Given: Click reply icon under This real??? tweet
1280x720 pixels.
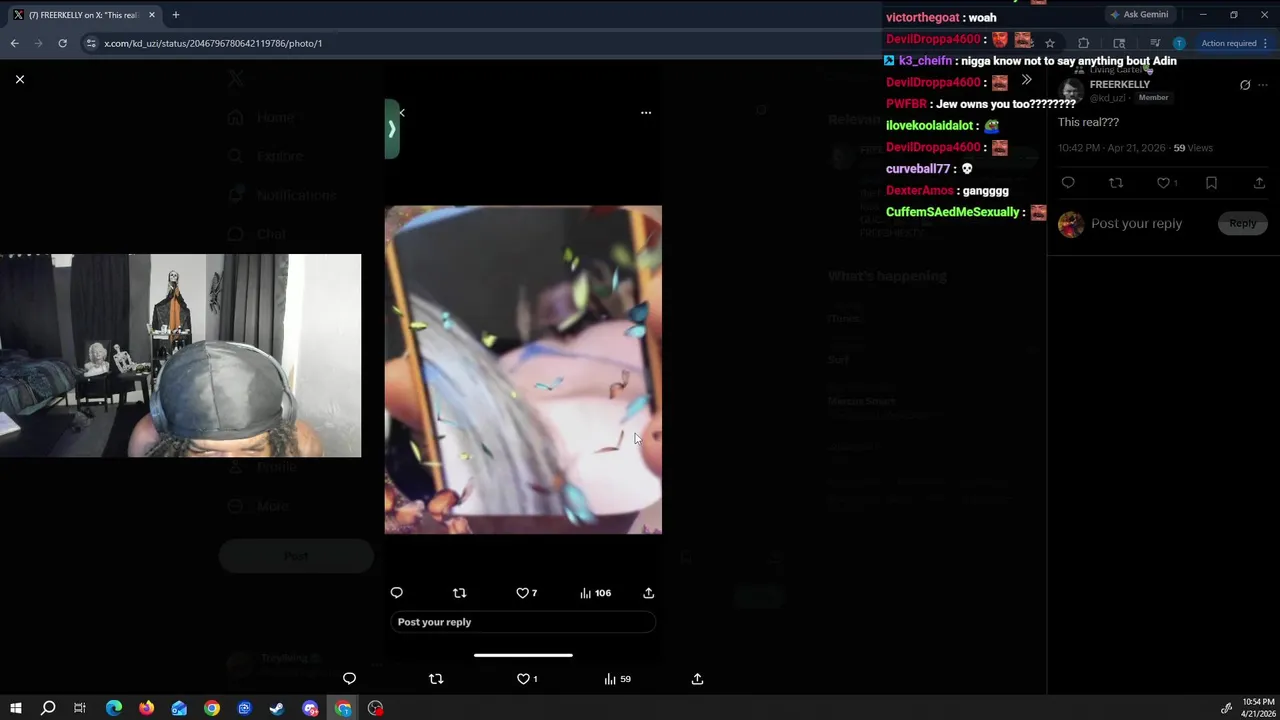Looking at the screenshot, I should [x=1068, y=183].
